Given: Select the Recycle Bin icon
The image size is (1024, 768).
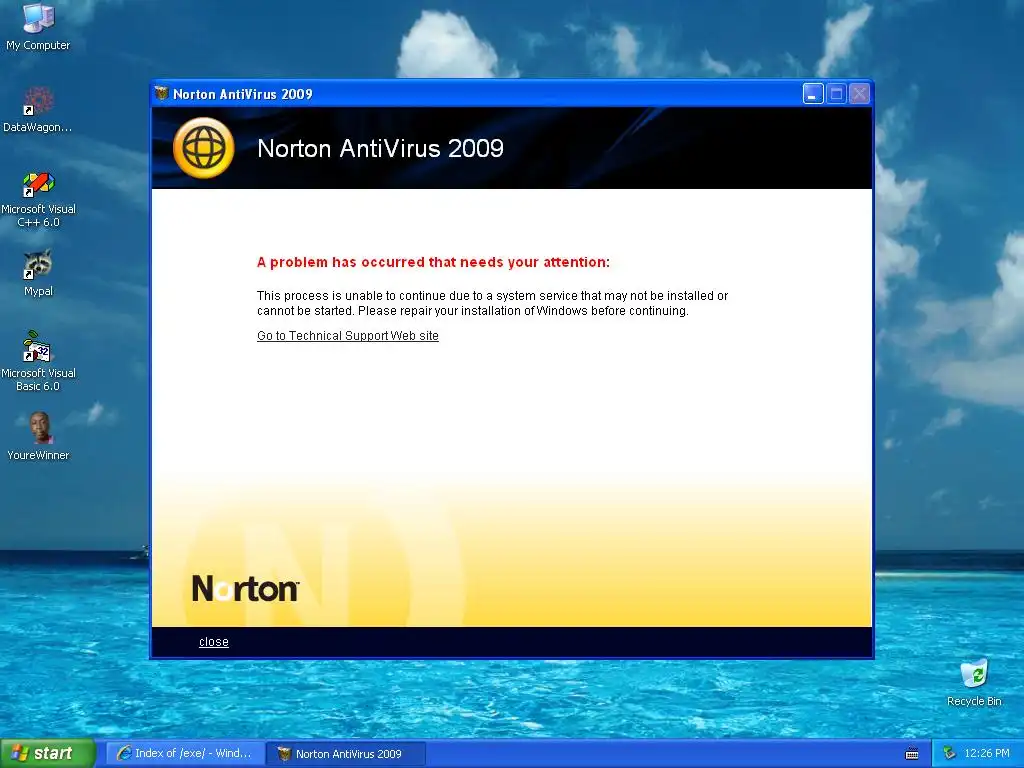Looking at the screenshot, I should [974, 682].
